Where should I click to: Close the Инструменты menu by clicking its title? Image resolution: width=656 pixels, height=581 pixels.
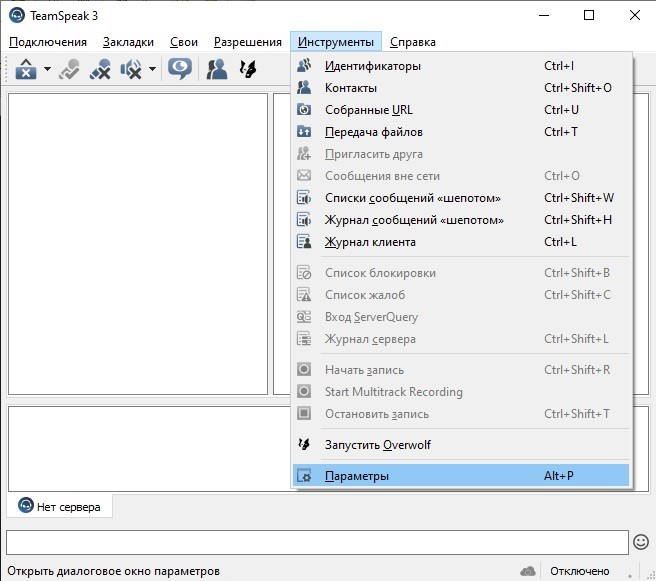pyautogui.click(x=336, y=42)
